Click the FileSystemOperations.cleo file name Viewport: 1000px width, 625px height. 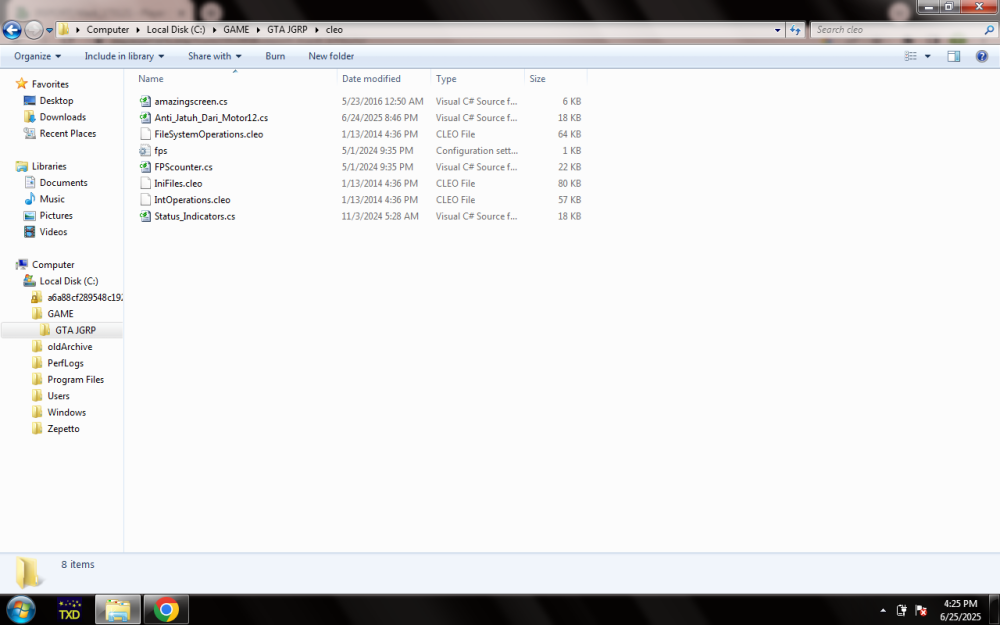(209, 135)
